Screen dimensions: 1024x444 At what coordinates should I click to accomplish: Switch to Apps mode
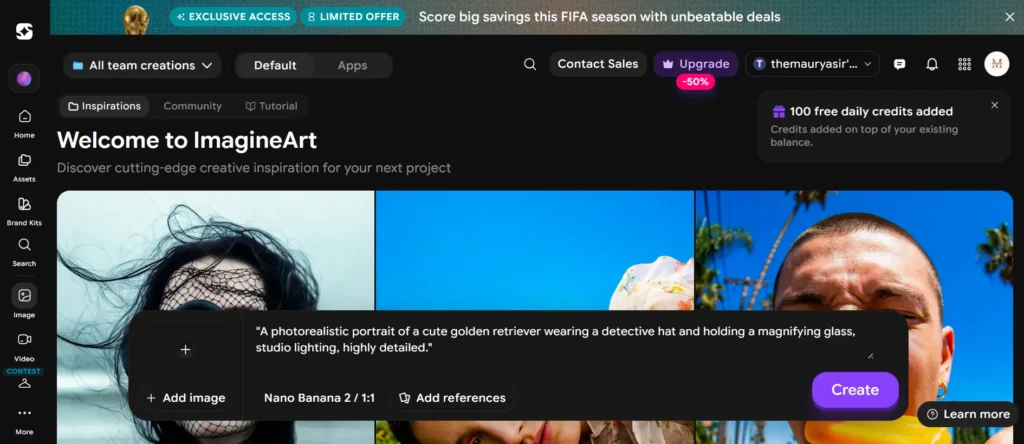pyautogui.click(x=352, y=65)
